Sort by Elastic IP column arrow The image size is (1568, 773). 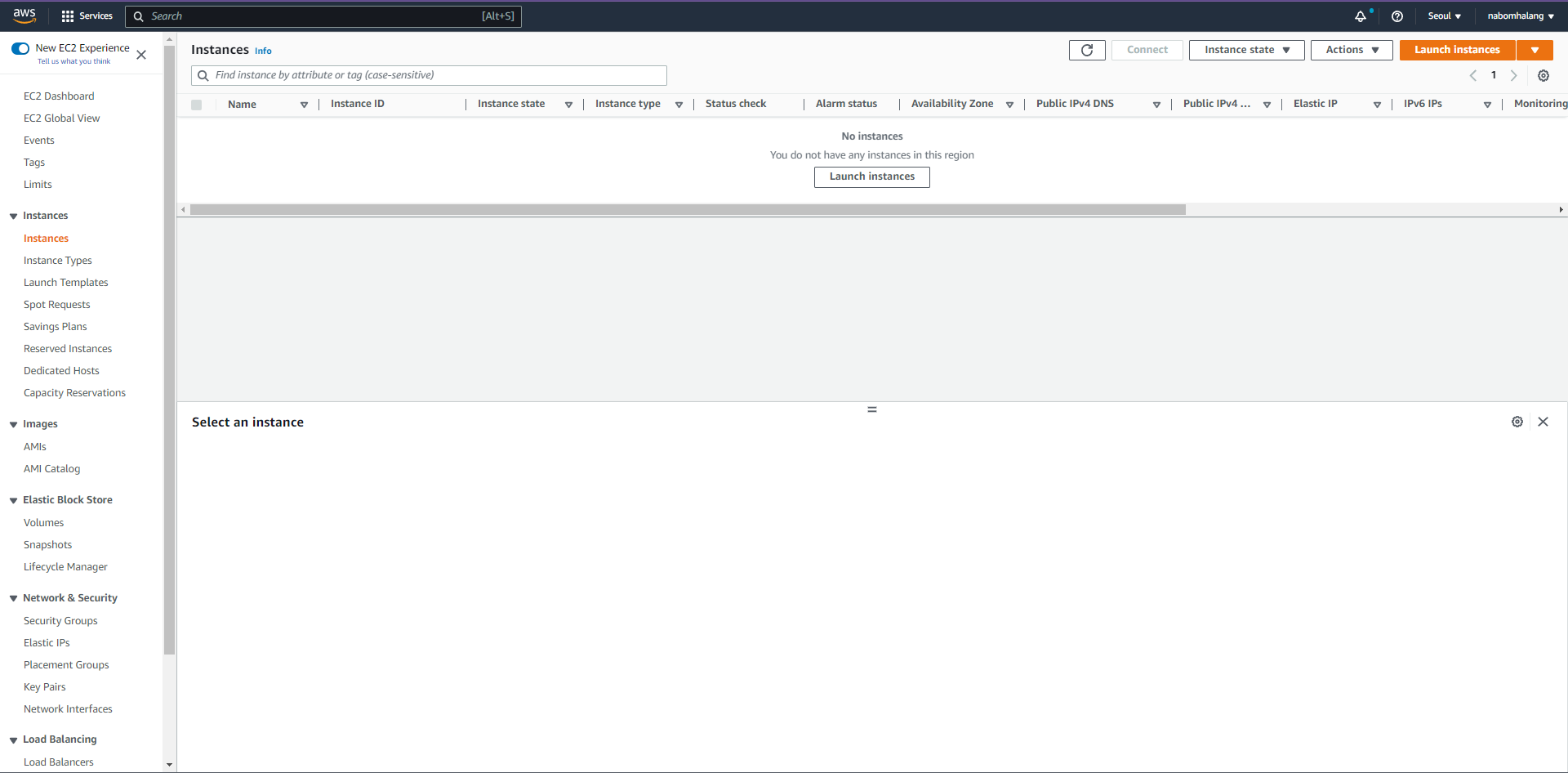click(1377, 105)
